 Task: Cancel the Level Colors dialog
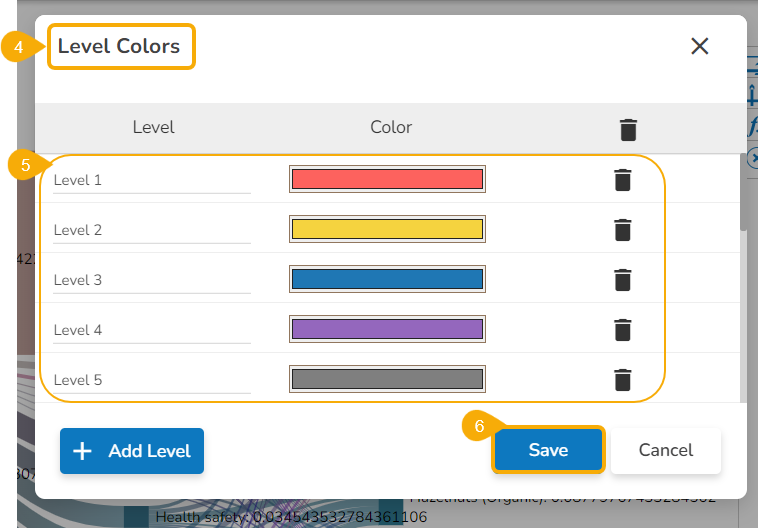[x=666, y=450]
